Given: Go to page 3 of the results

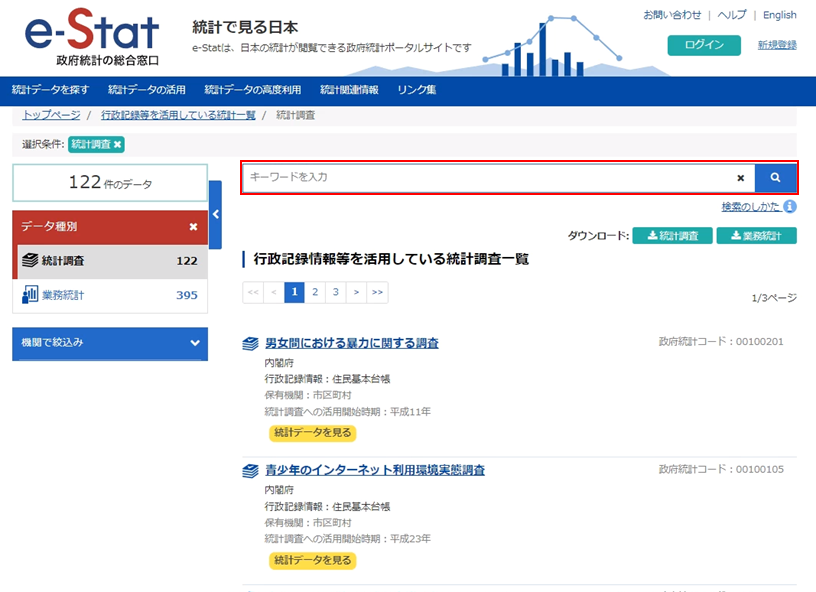Looking at the screenshot, I should coord(336,292).
